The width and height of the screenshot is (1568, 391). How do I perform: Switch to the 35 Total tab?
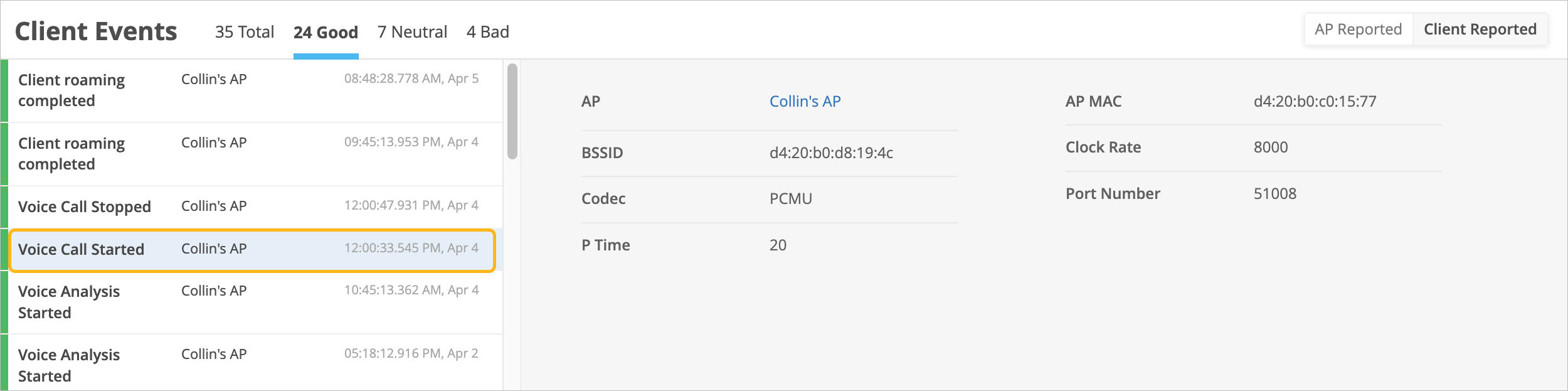pyautogui.click(x=244, y=32)
